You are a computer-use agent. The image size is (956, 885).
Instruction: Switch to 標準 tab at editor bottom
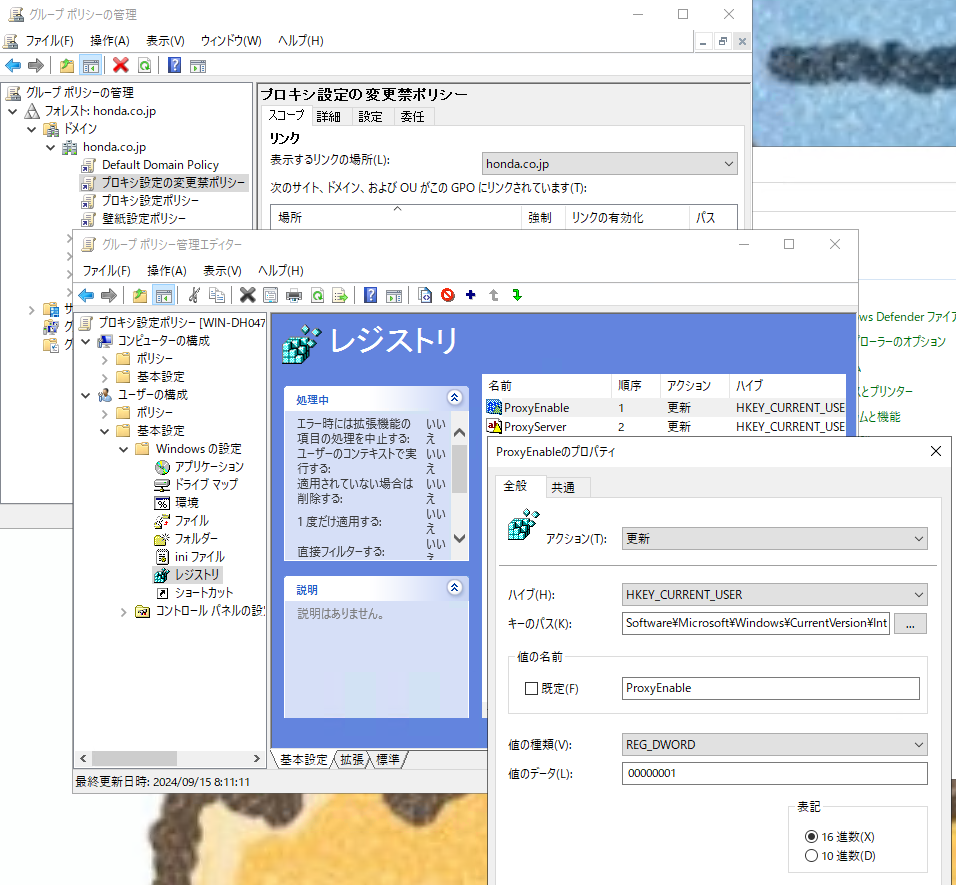388,759
